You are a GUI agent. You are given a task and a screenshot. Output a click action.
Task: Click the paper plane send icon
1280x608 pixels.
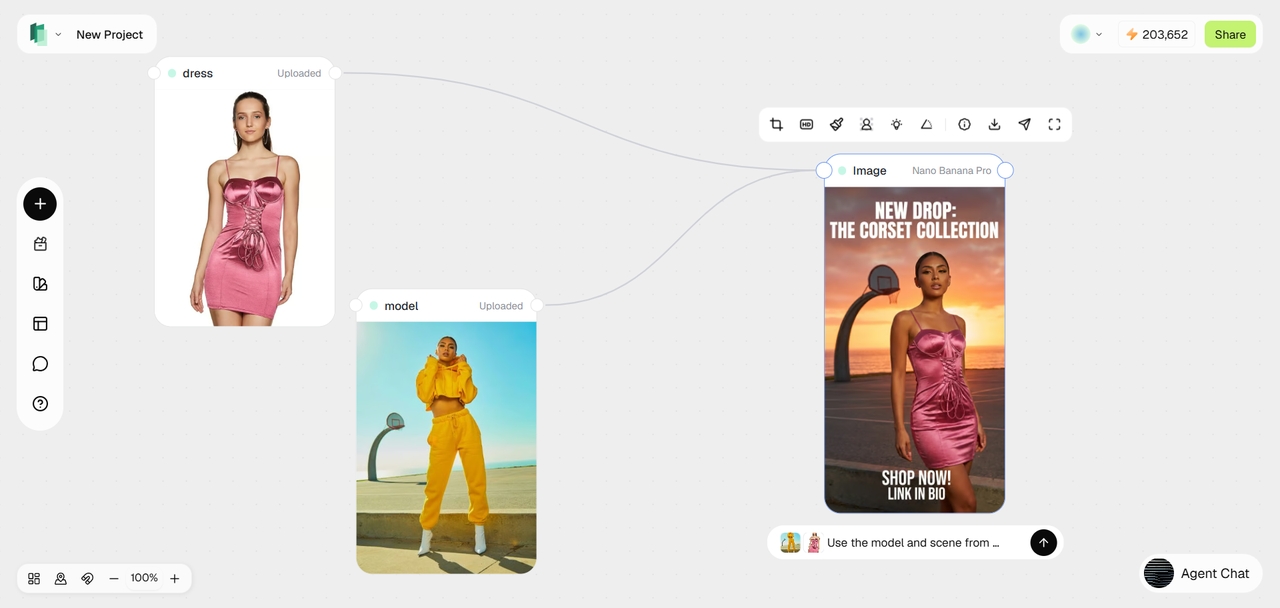pos(1025,125)
